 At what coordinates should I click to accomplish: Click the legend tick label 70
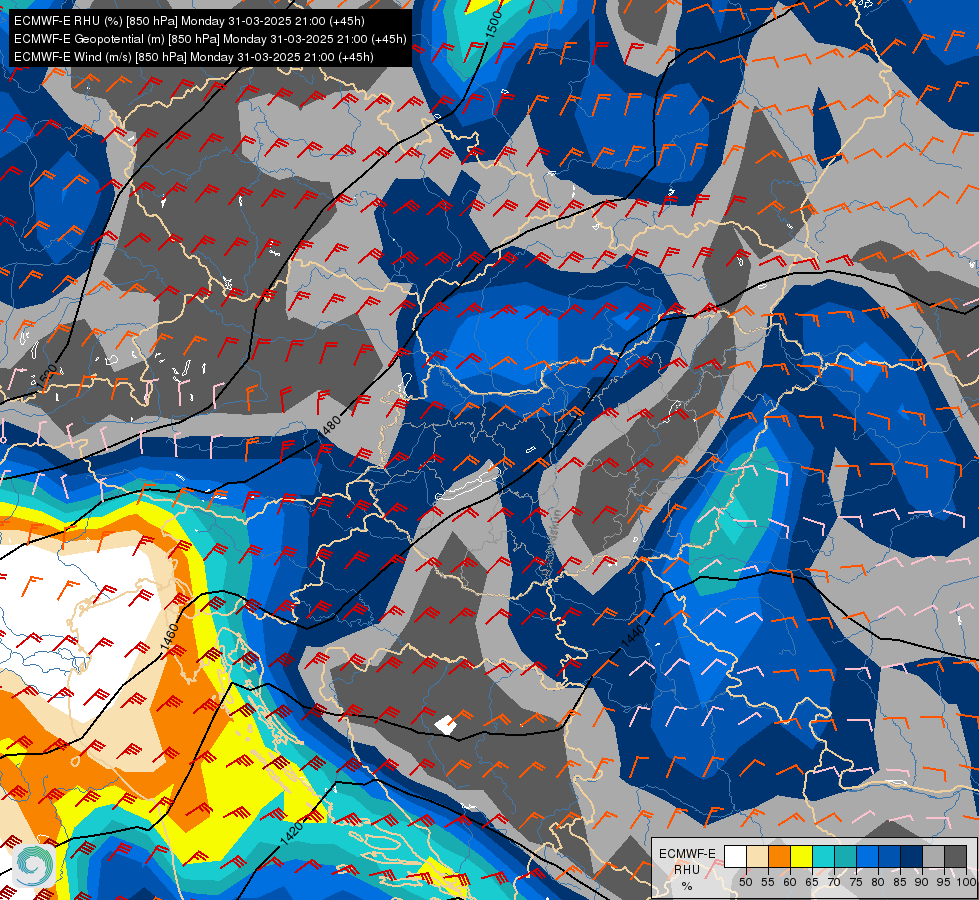[834, 882]
